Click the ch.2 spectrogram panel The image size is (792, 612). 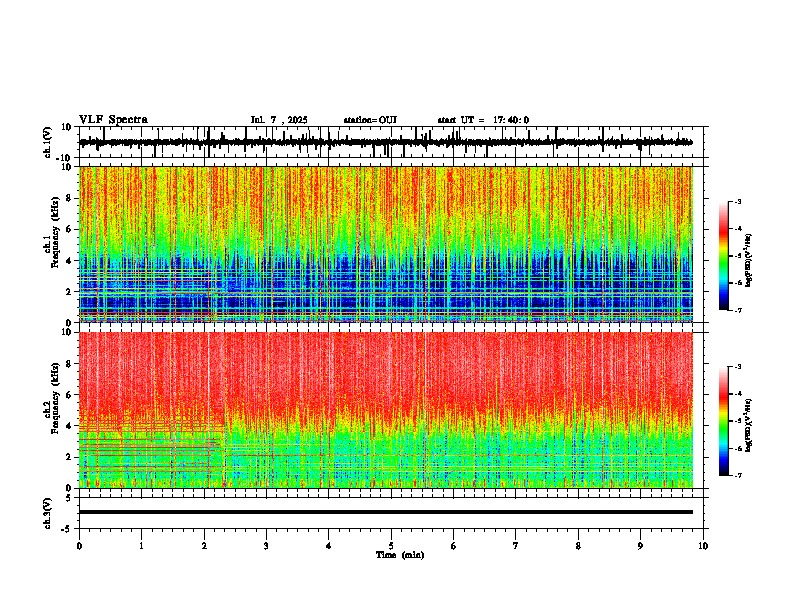386,410
